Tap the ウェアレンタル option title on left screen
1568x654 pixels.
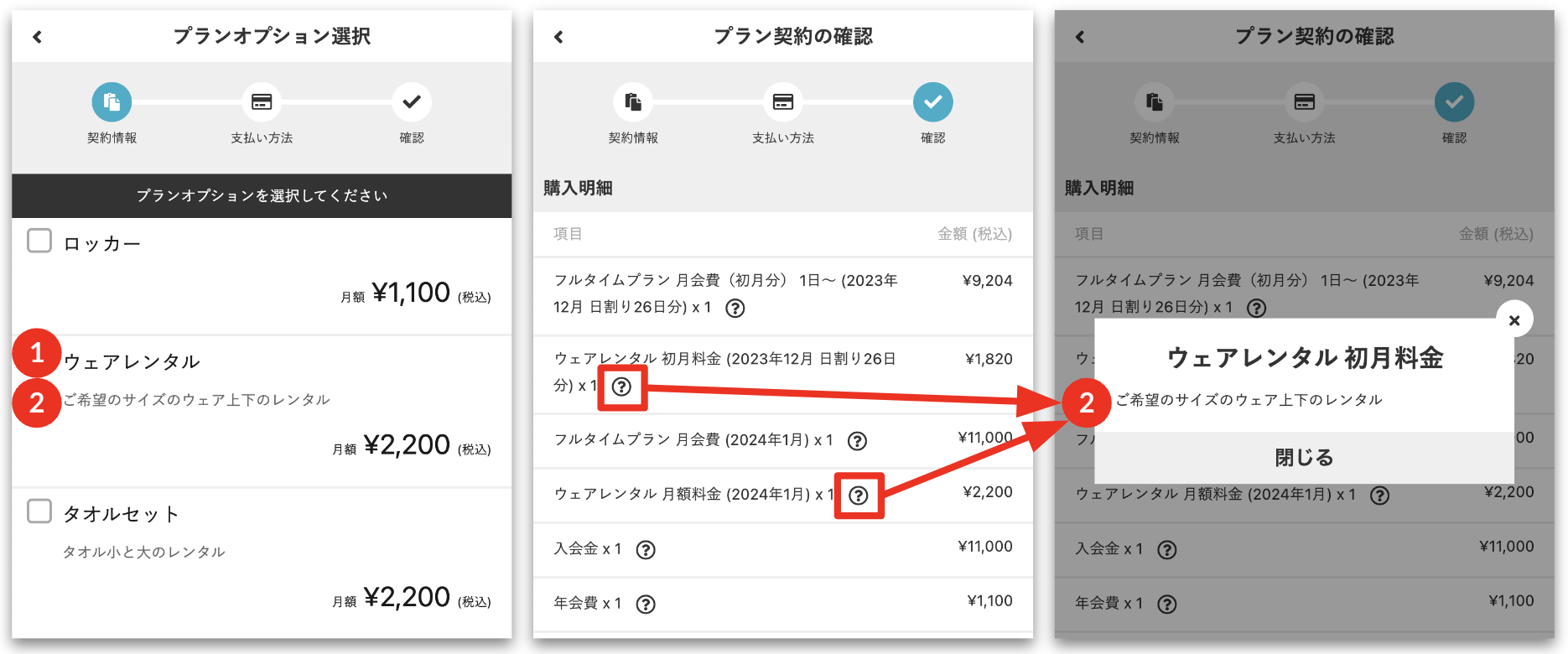point(132,362)
